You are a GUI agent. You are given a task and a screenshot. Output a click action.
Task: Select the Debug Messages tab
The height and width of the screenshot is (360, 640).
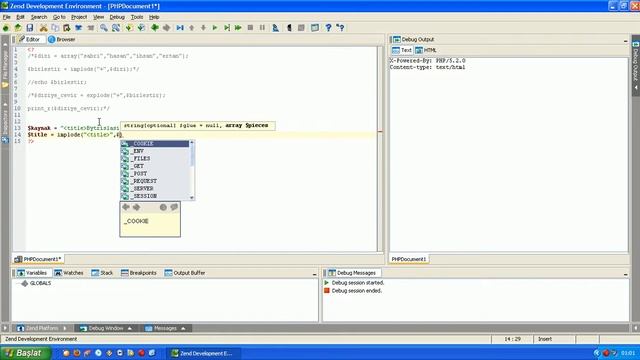[x=352, y=273]
